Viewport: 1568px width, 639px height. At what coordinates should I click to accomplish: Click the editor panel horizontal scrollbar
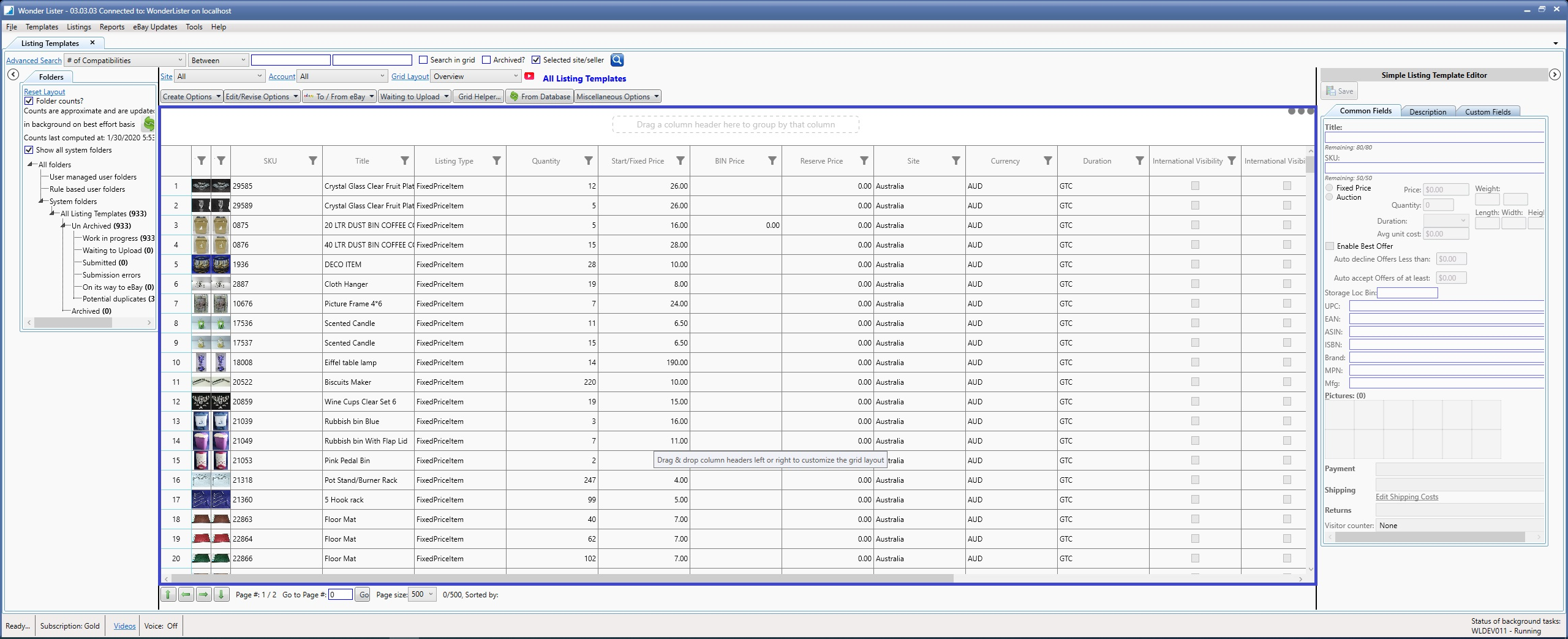1430,537
